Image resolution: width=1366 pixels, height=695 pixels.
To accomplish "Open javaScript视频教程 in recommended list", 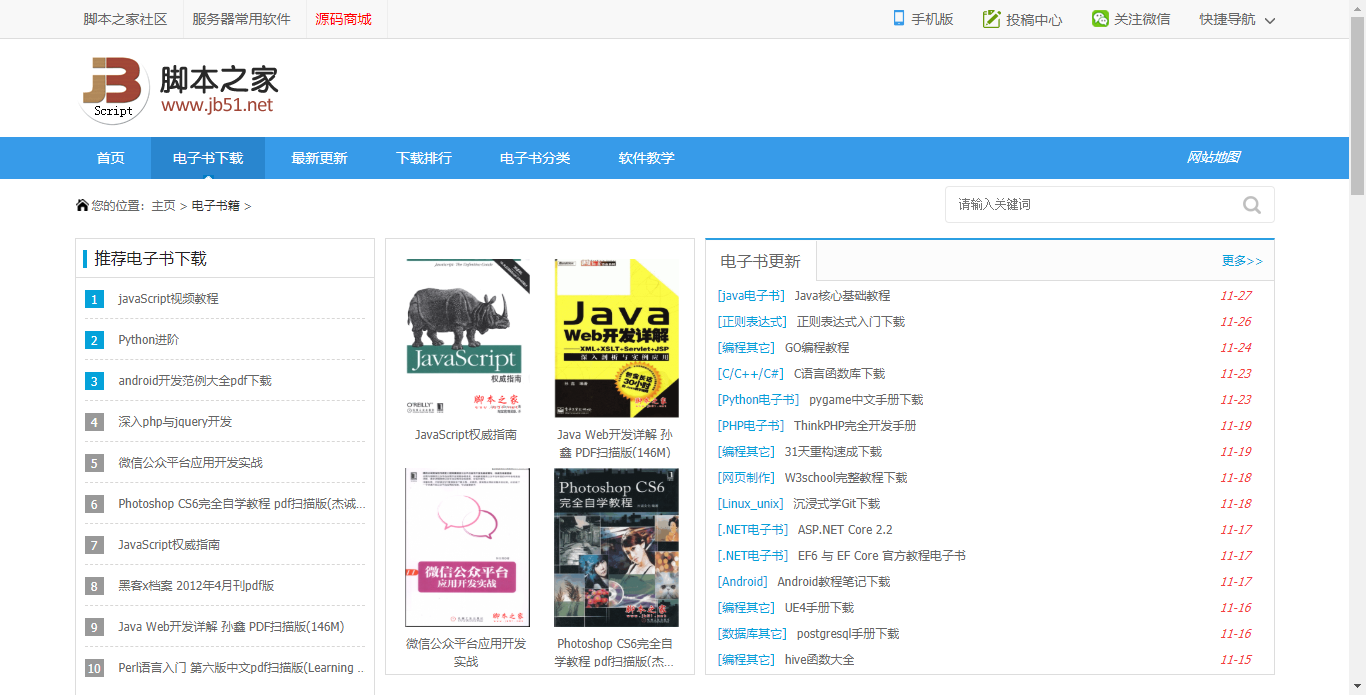I will (168, 299).
